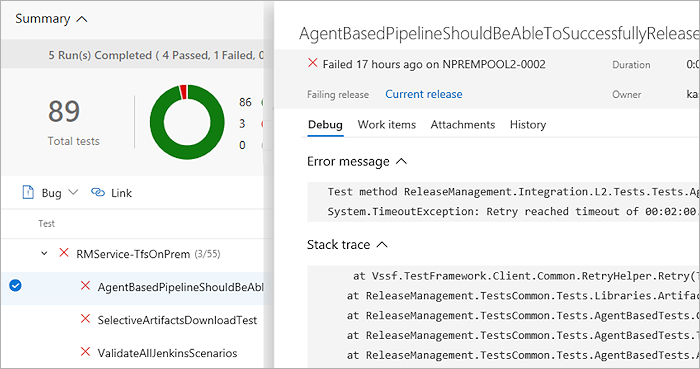Click red X beside SelectiveArtifactsDownloadTest
Image resolution: width=700 pixels, height=369 pixels.
(85, 319)
